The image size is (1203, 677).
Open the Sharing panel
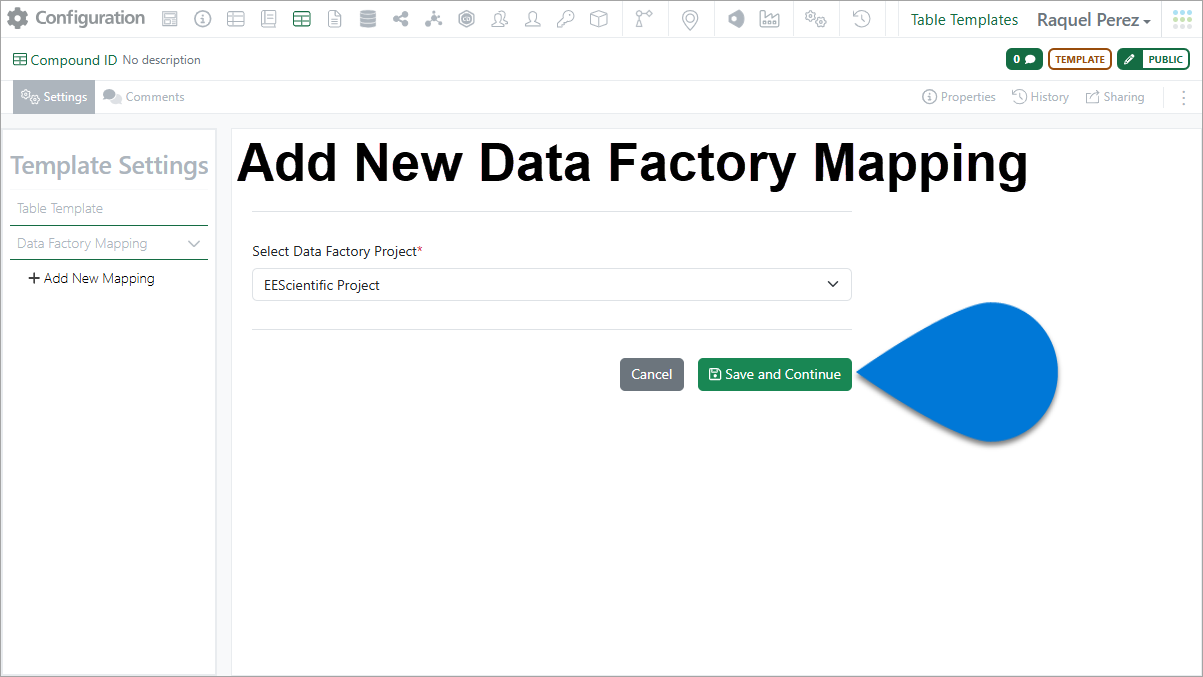[x=1115, y=97]
